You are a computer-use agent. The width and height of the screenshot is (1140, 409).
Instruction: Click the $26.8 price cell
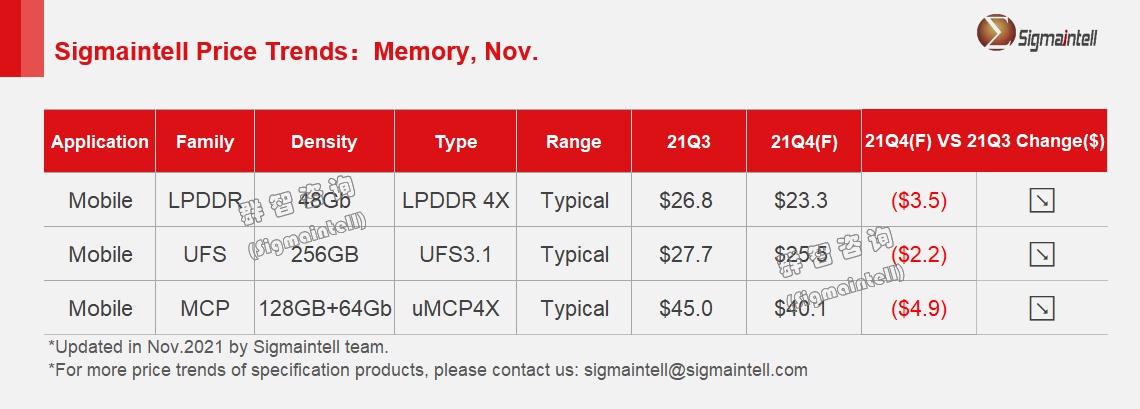point(686,201)
